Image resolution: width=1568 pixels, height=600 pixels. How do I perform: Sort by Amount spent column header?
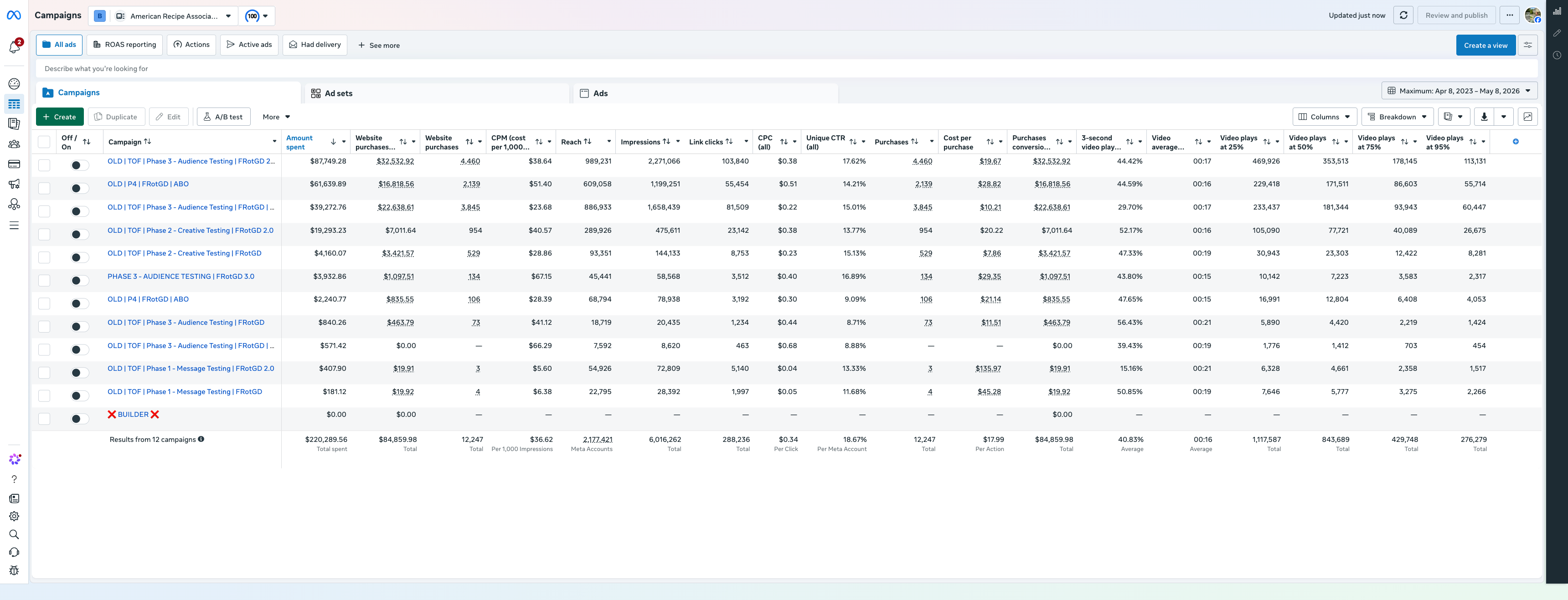point(299,142)
